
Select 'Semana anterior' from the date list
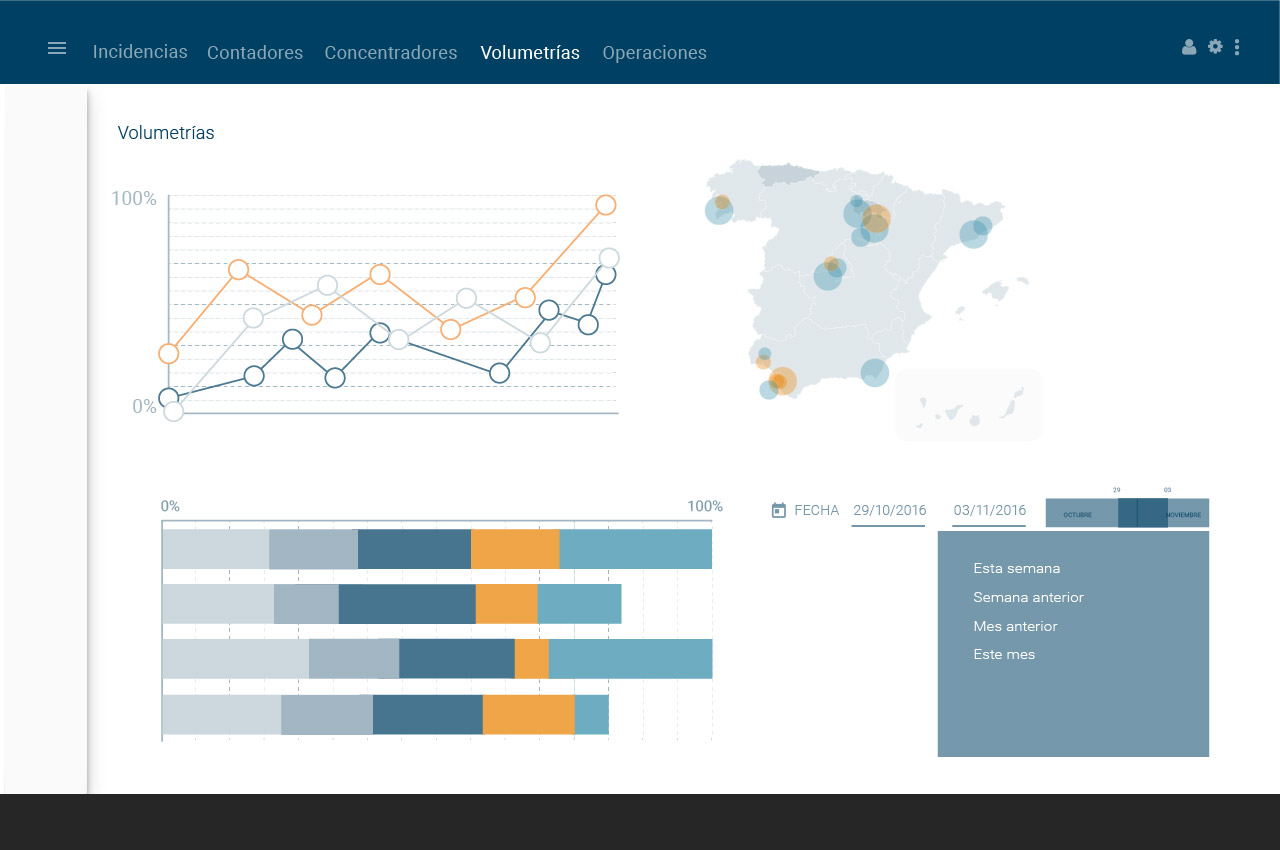click(1028, 597)
